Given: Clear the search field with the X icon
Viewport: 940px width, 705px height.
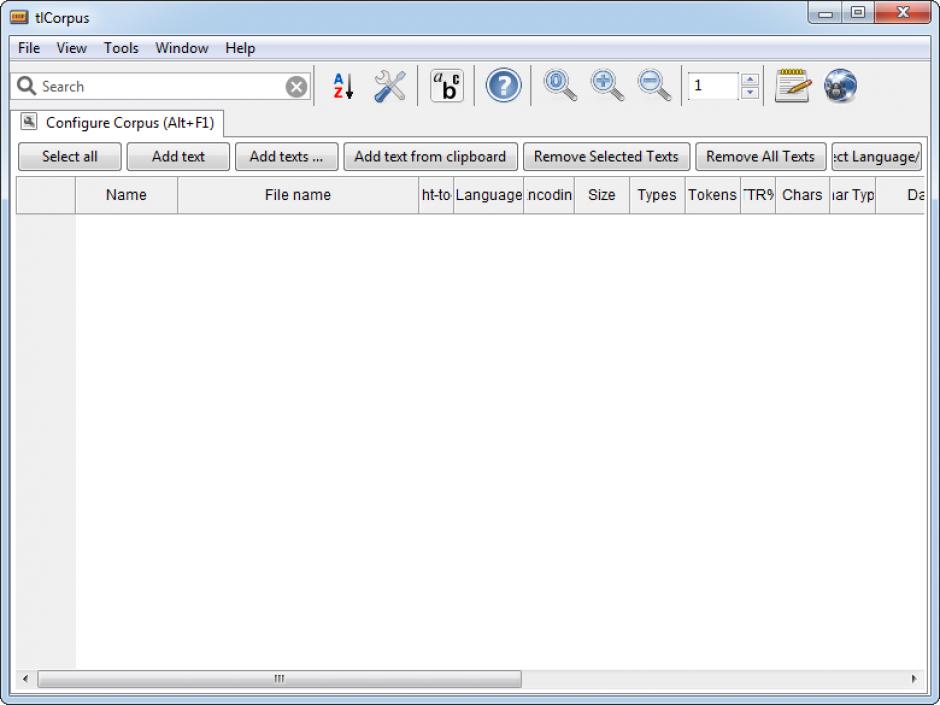Looking at the screenshot, I should coord(297,87).
